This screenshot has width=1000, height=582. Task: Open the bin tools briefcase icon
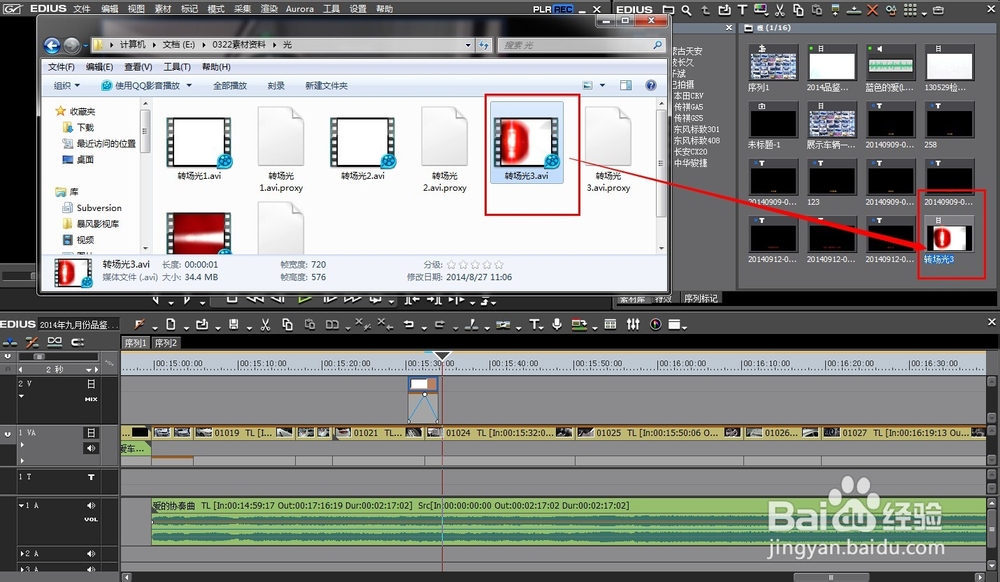[938, 10]
